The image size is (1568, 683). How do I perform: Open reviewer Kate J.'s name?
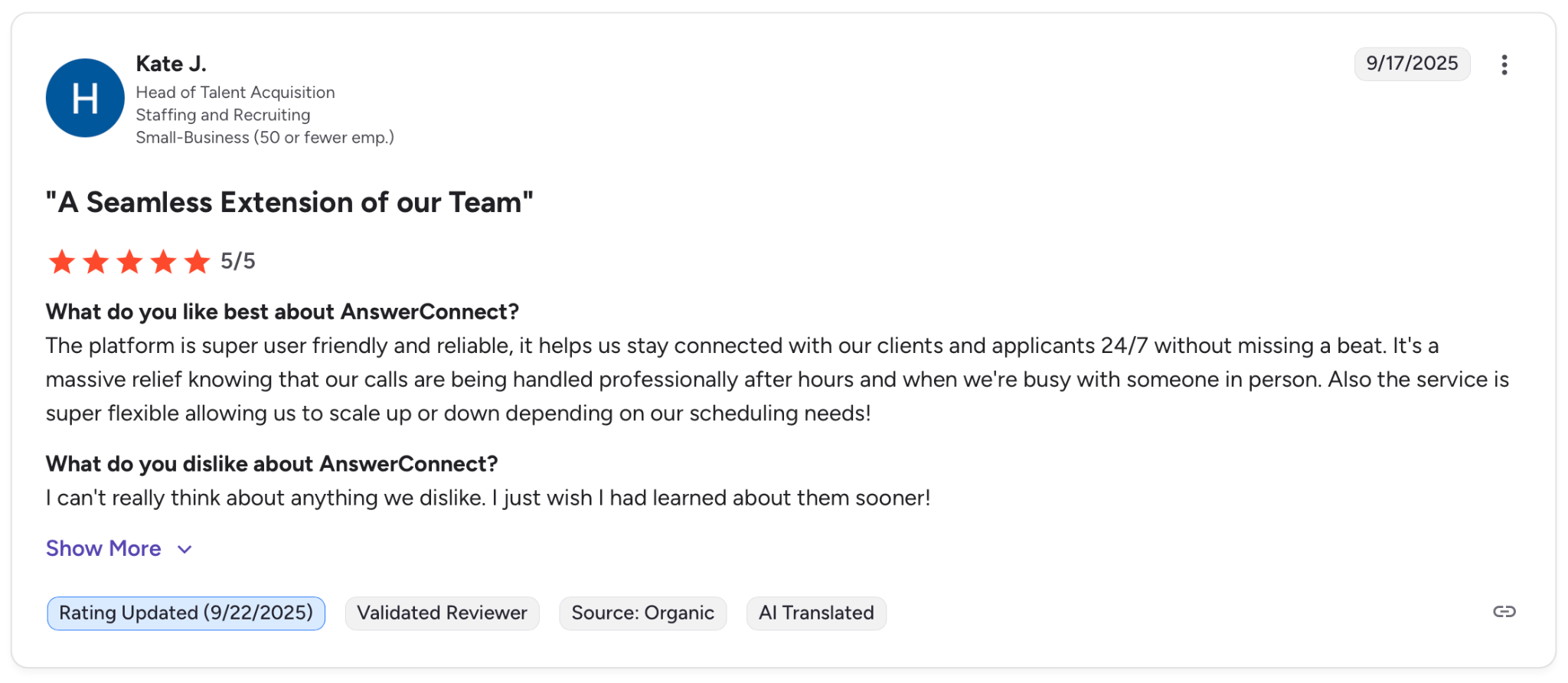(171, 64)
